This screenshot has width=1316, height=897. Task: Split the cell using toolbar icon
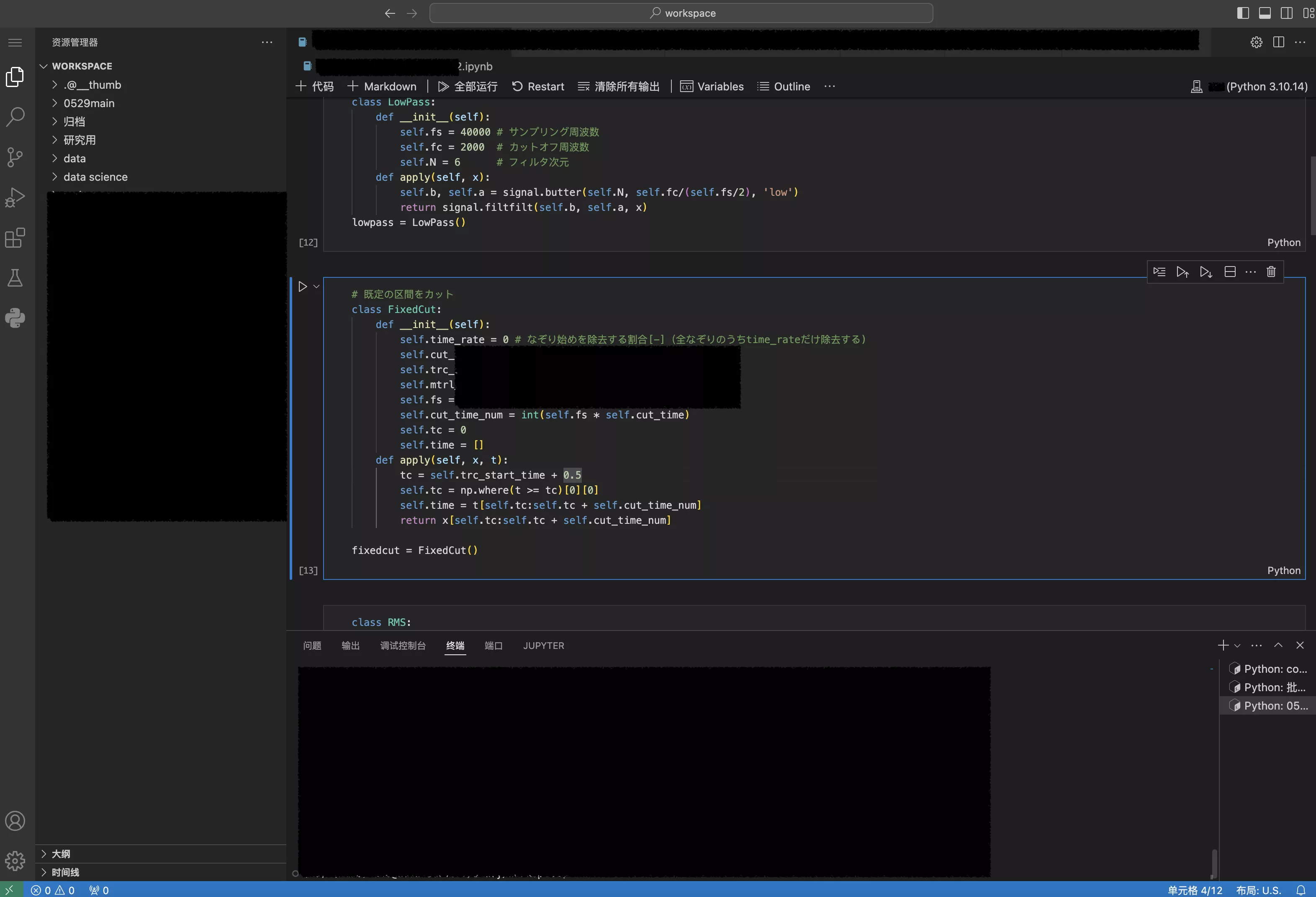1229,272
